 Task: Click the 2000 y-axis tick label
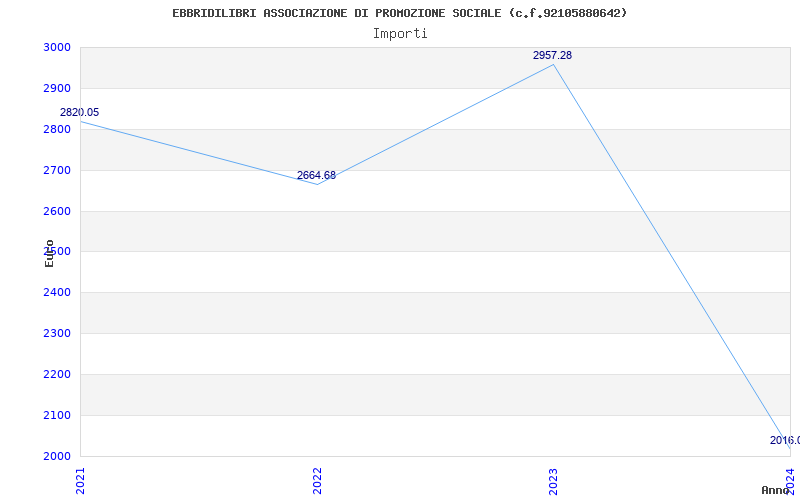coord(57,457)
